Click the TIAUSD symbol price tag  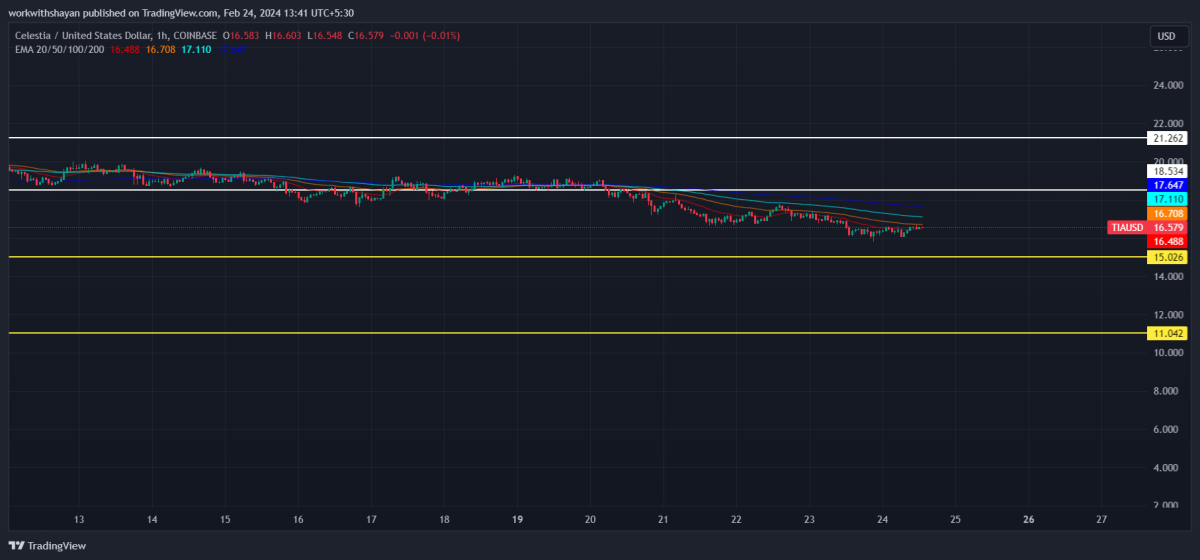point(1127,228)
